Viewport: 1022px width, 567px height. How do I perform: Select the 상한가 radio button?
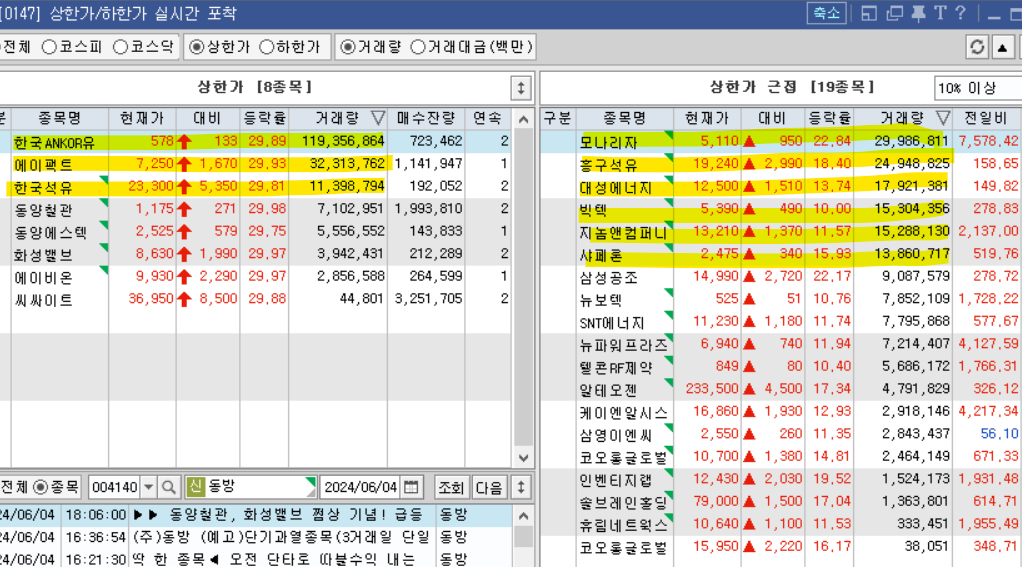coord(196,47)
